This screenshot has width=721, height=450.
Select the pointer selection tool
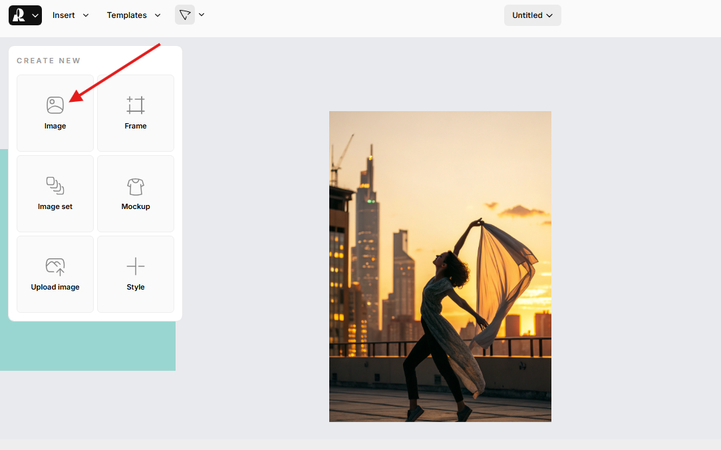tap(185, 15)
